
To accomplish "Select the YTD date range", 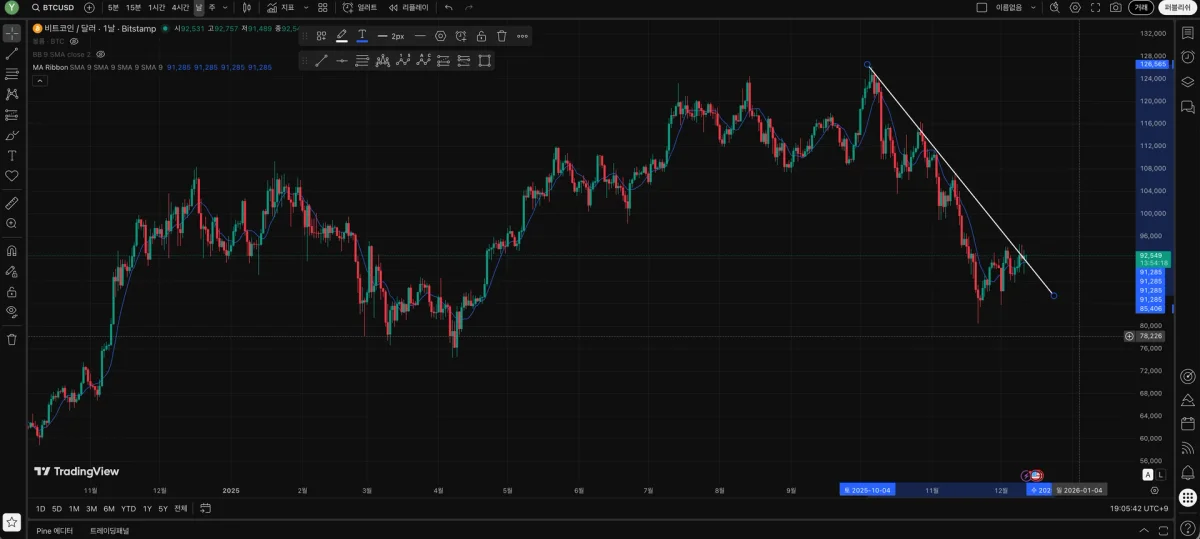I will click(129, 508).
